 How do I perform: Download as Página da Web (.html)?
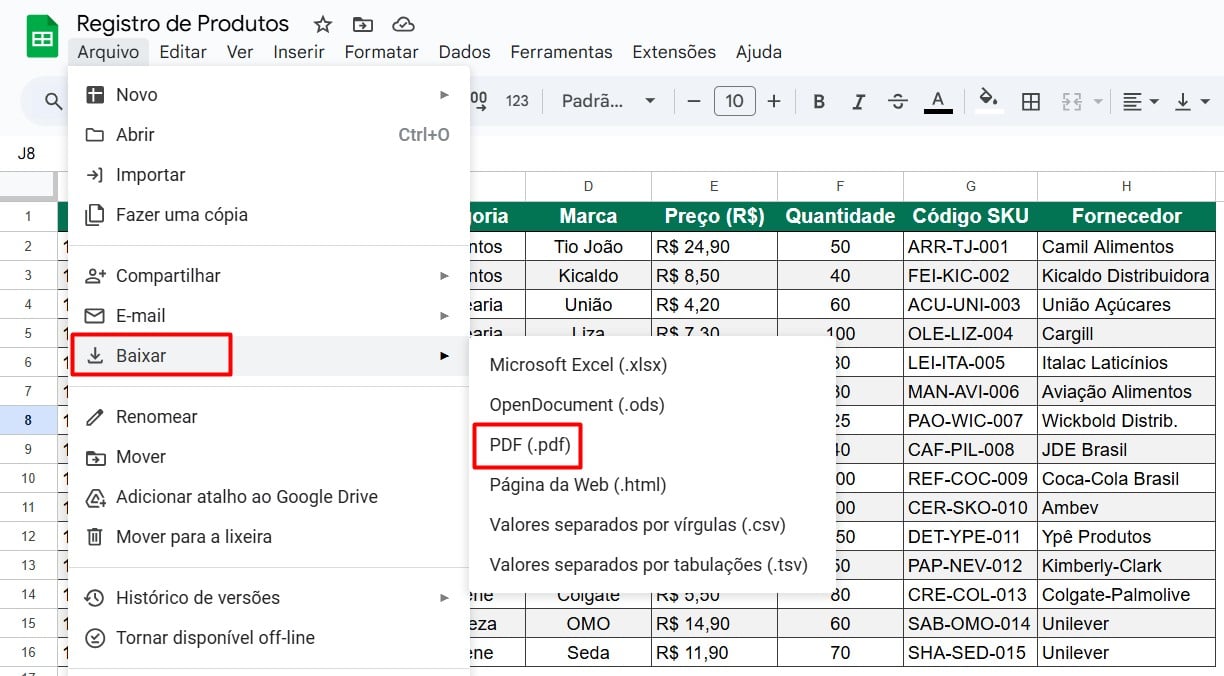coord(652,485)
